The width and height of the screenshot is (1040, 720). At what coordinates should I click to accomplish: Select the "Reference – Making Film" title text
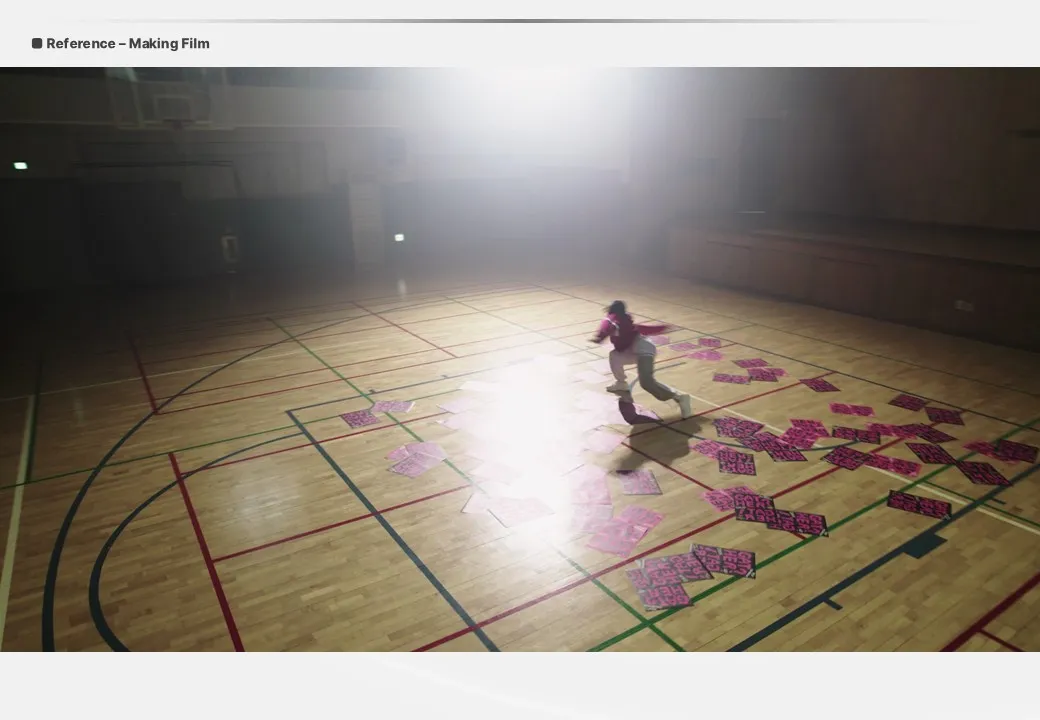coord(128,44)
